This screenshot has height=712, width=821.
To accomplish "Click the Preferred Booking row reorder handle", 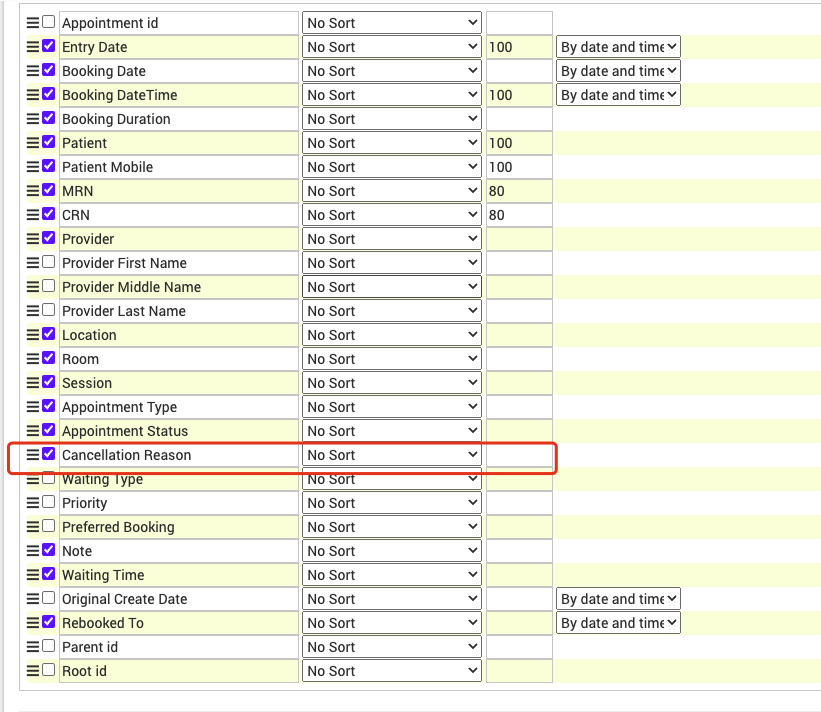I will pos(33,527).
